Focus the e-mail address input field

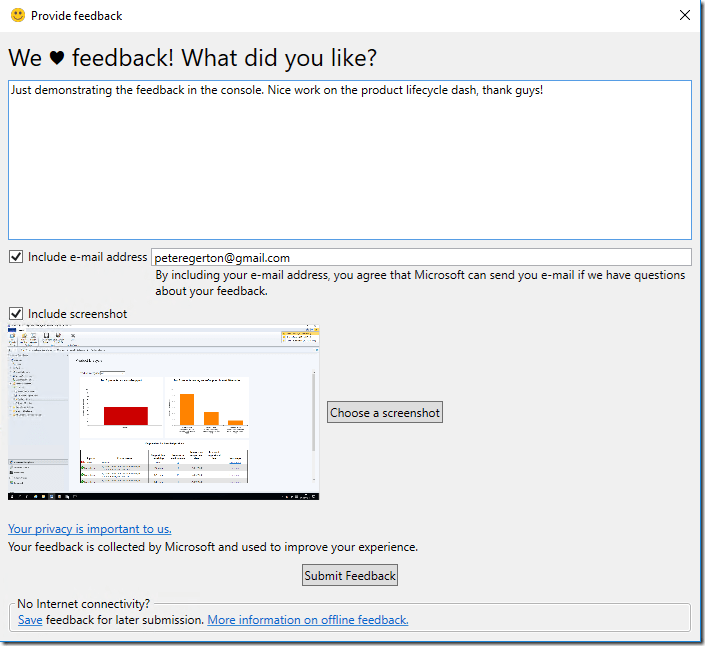[x=420, y=258]
